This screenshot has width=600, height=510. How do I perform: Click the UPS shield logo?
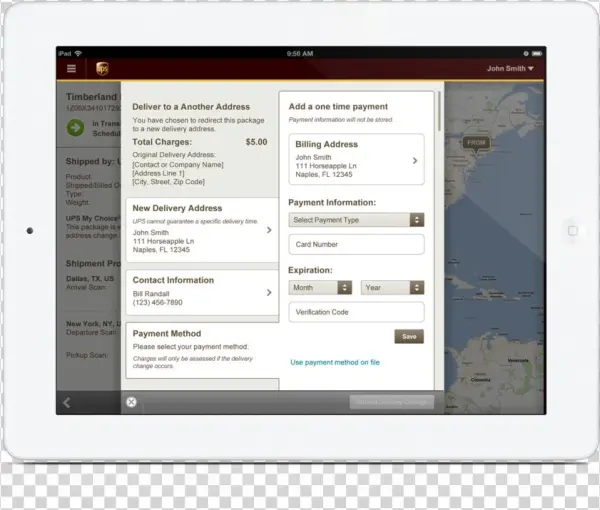pos(102,69)
